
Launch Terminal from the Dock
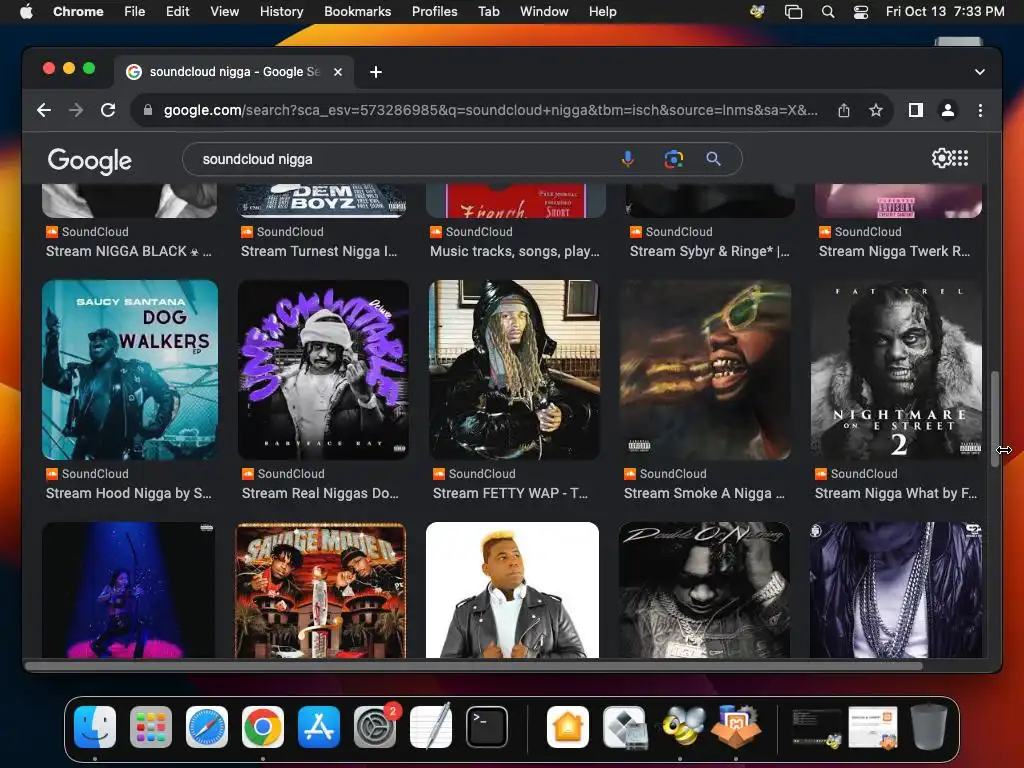[x=487, y=727]
